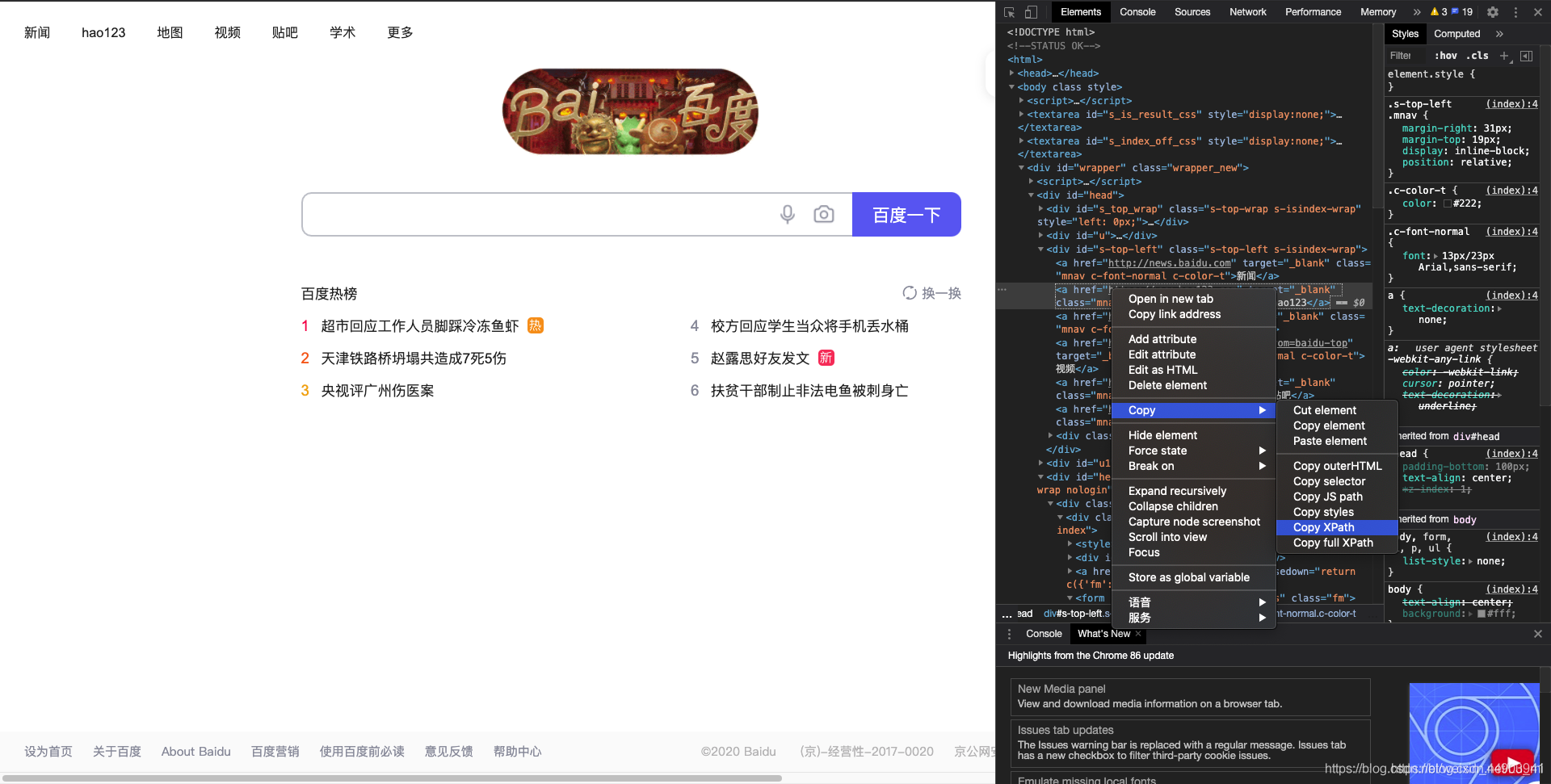The width and height of the screenshot is (1551, 784).
Task: Click the #222 color swatch
Action: (x=1447, y=203)
